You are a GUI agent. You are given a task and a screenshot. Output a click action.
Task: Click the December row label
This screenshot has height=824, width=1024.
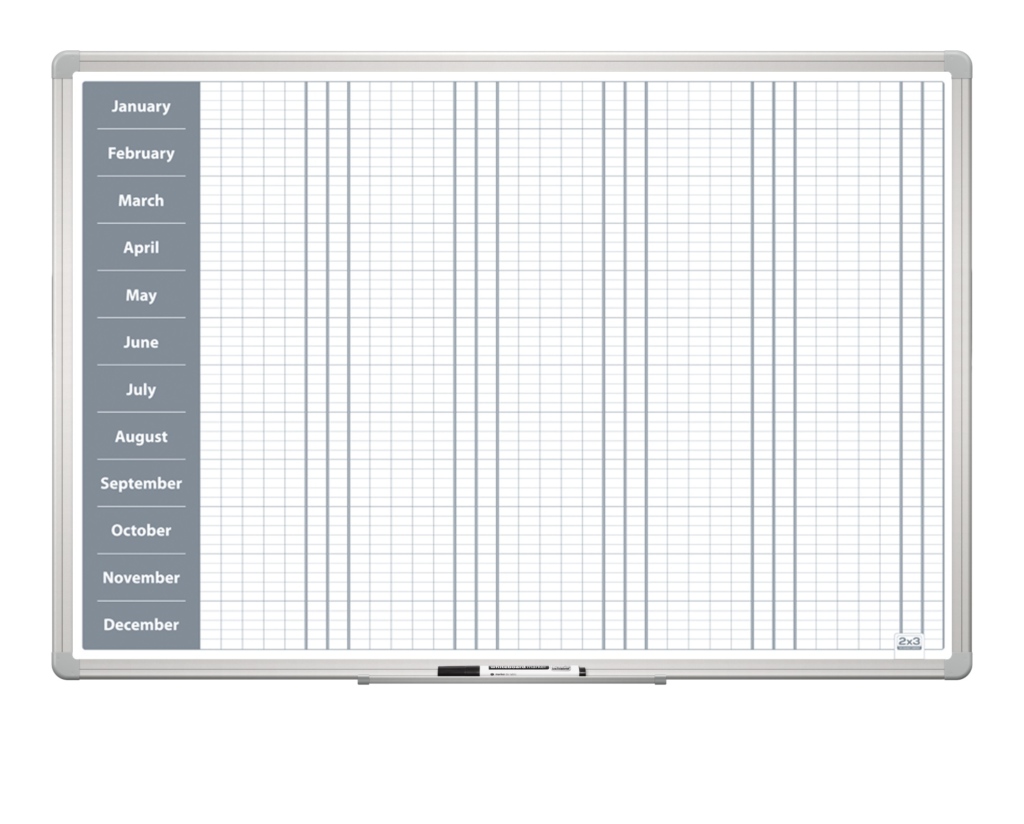141,625
